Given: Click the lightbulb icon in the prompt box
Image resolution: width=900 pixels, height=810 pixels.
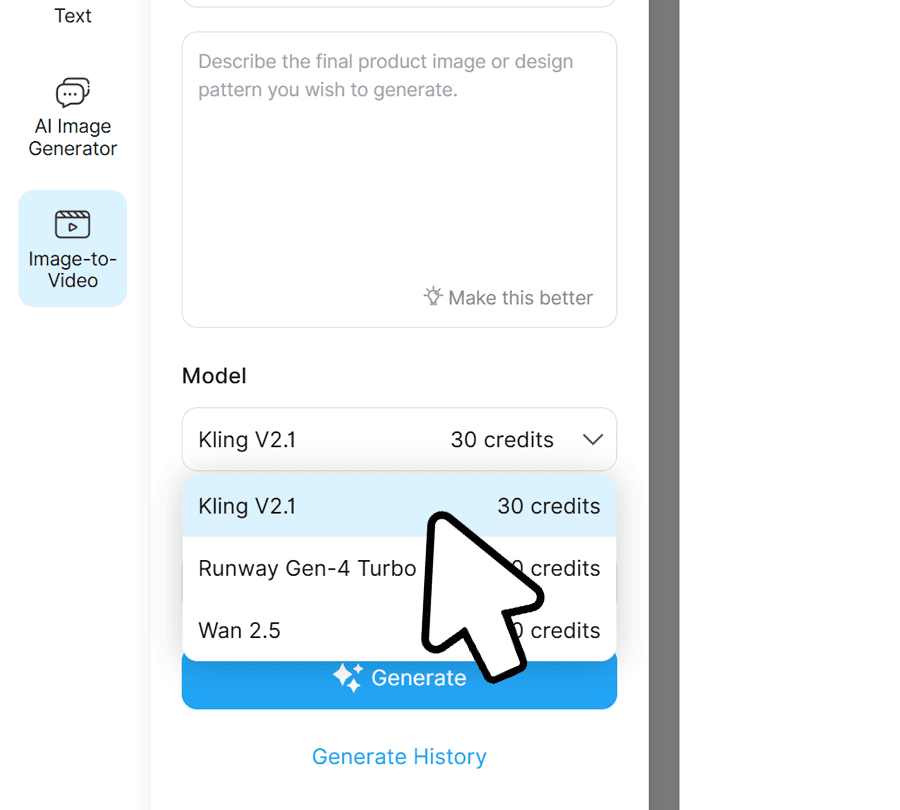Looking at the screenshot, I should [433, 297].
